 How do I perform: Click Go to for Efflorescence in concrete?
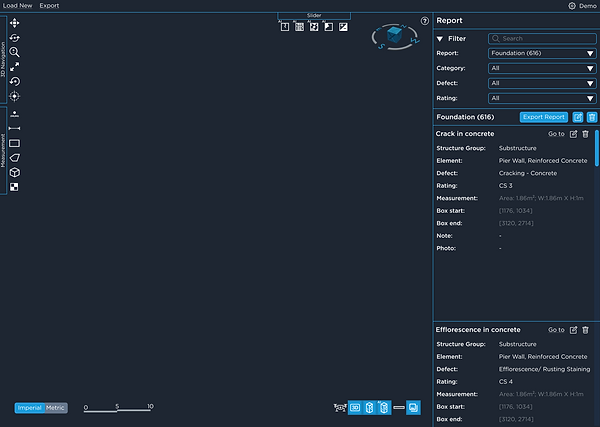click(556, 330)
